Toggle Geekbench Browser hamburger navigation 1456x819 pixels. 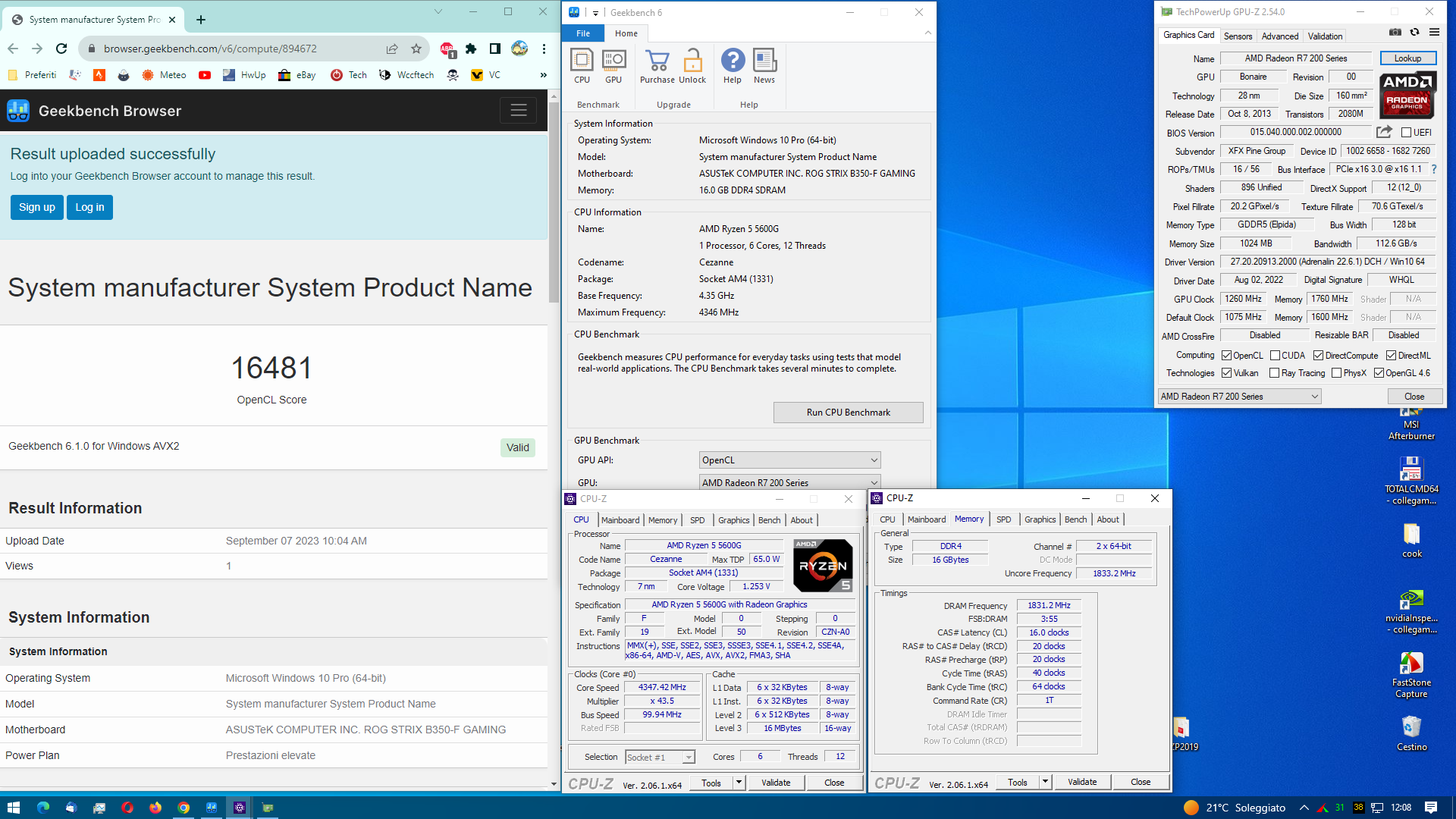tap(519, 111)
